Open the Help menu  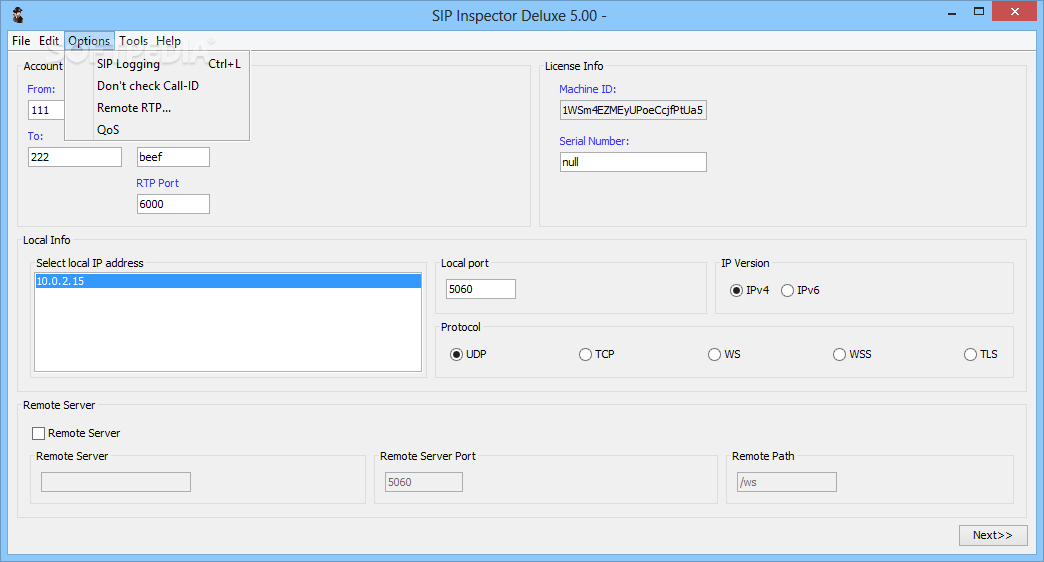(x=168, y=41)
